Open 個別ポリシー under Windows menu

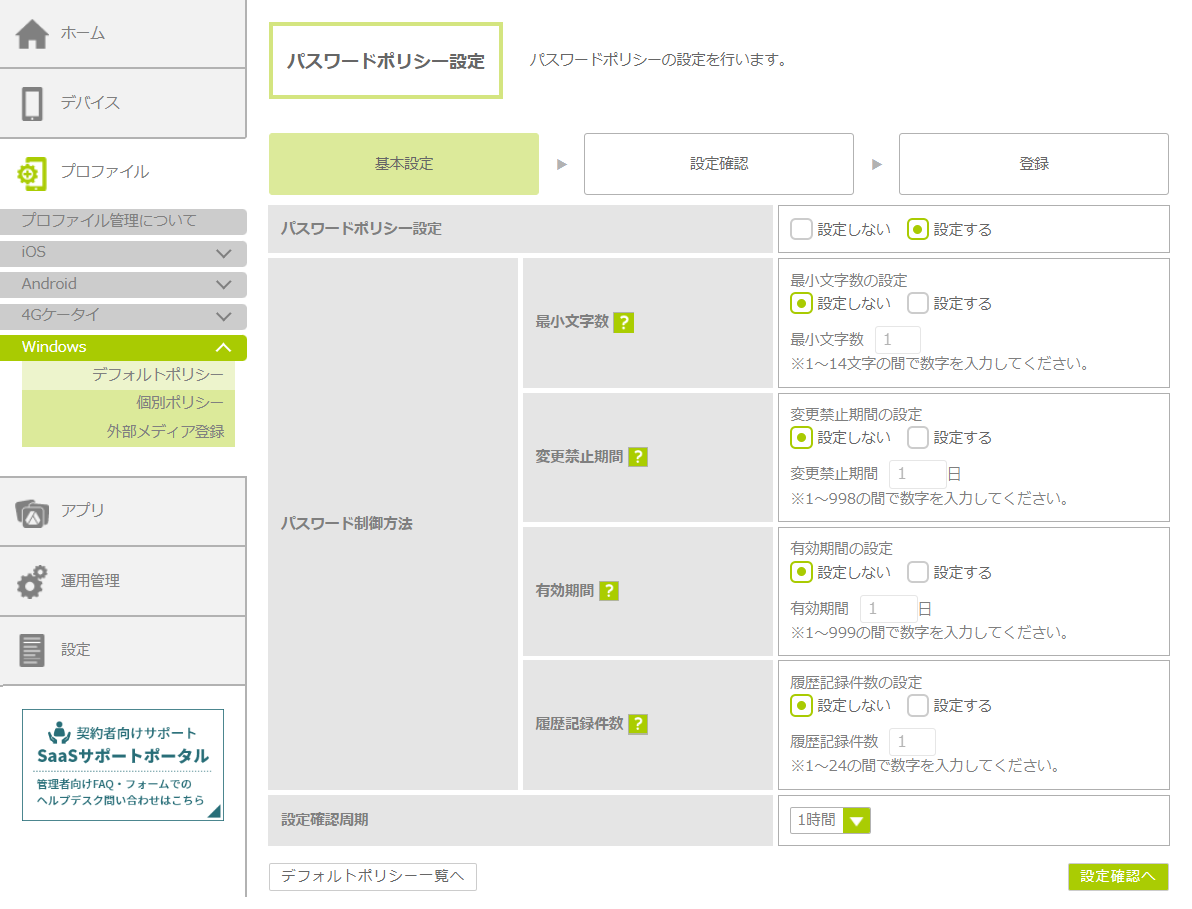[x=180, y=403]
